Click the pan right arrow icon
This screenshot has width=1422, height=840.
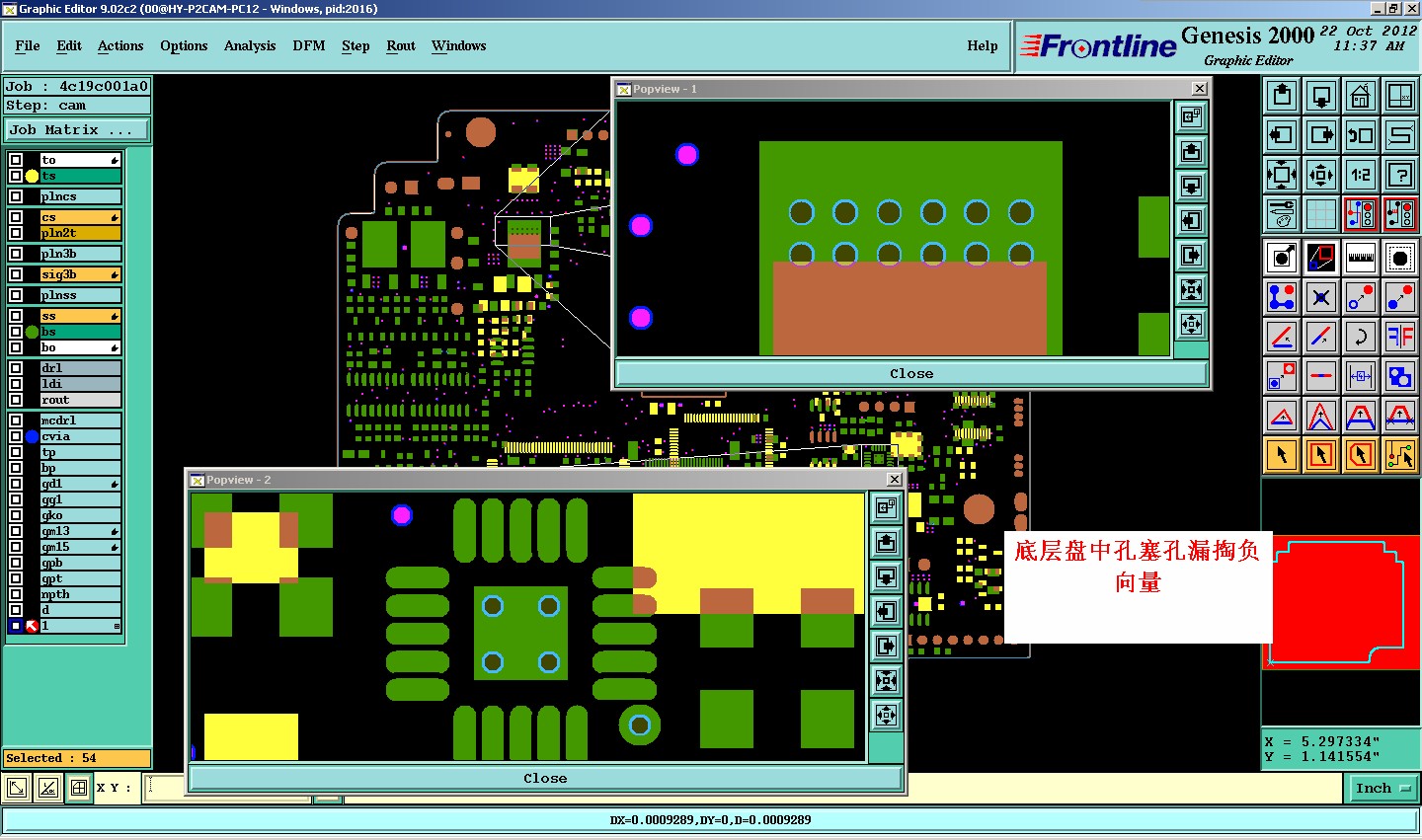coord(1321,135)
